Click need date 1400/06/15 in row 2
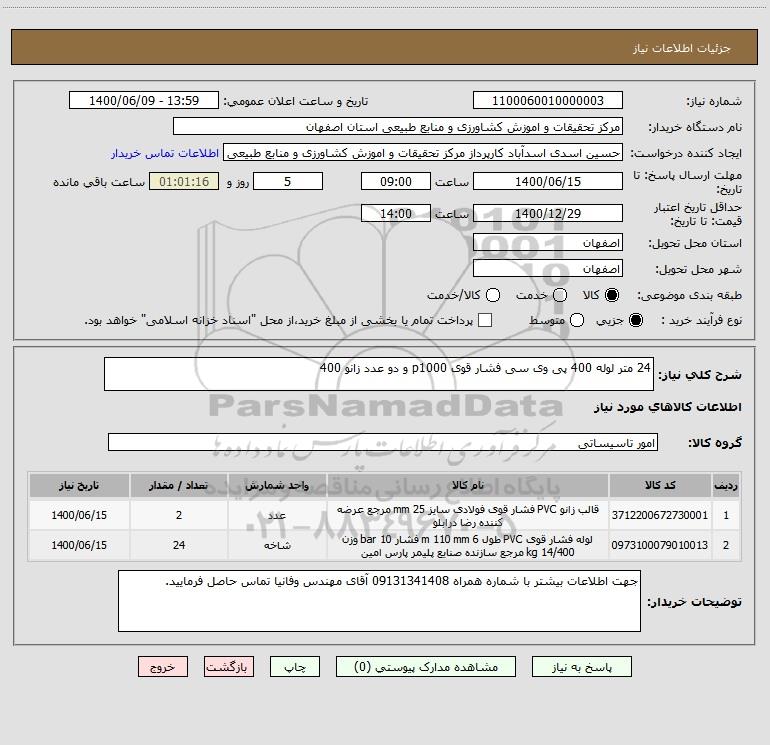This screenshot has height=745, width=770. tap(79, 545)
